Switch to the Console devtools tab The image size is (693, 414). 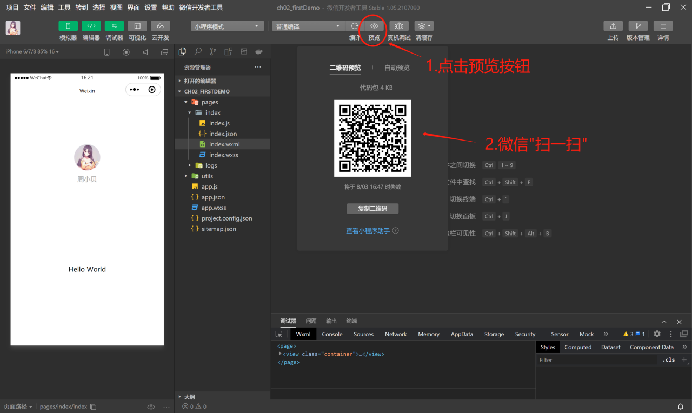tap(332, 334)
